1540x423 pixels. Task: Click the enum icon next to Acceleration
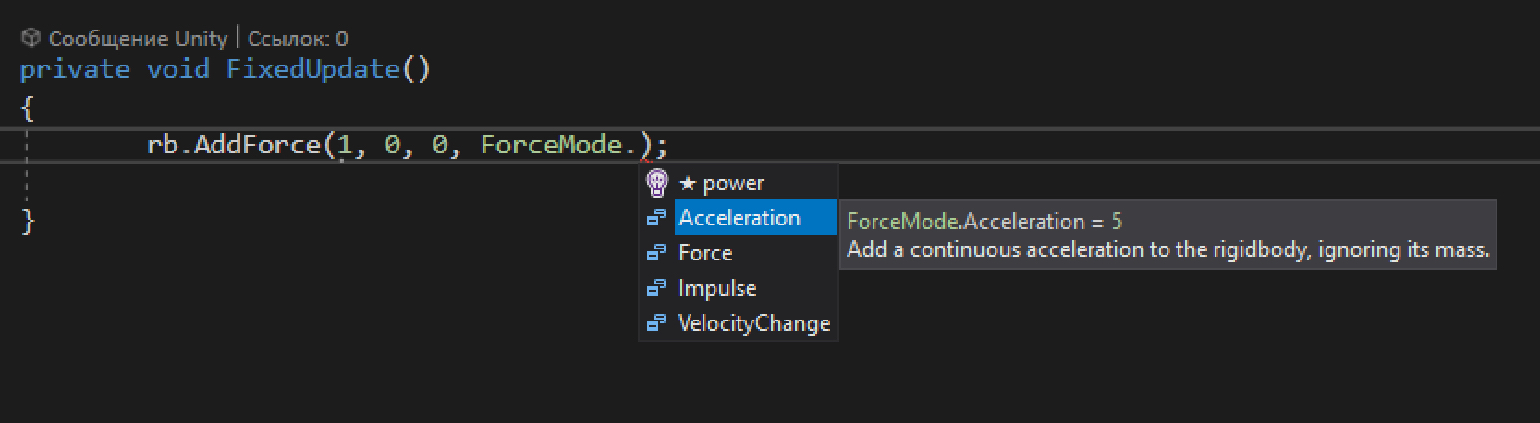657,218
